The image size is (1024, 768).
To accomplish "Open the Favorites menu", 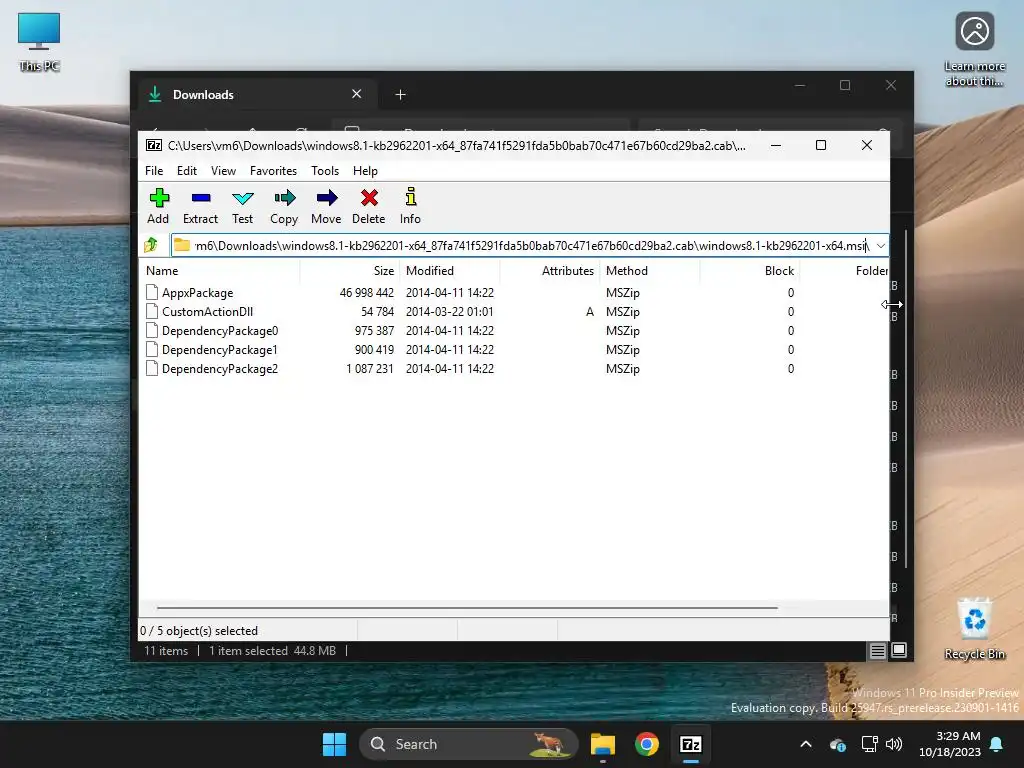I will click(x=273, y=170).
